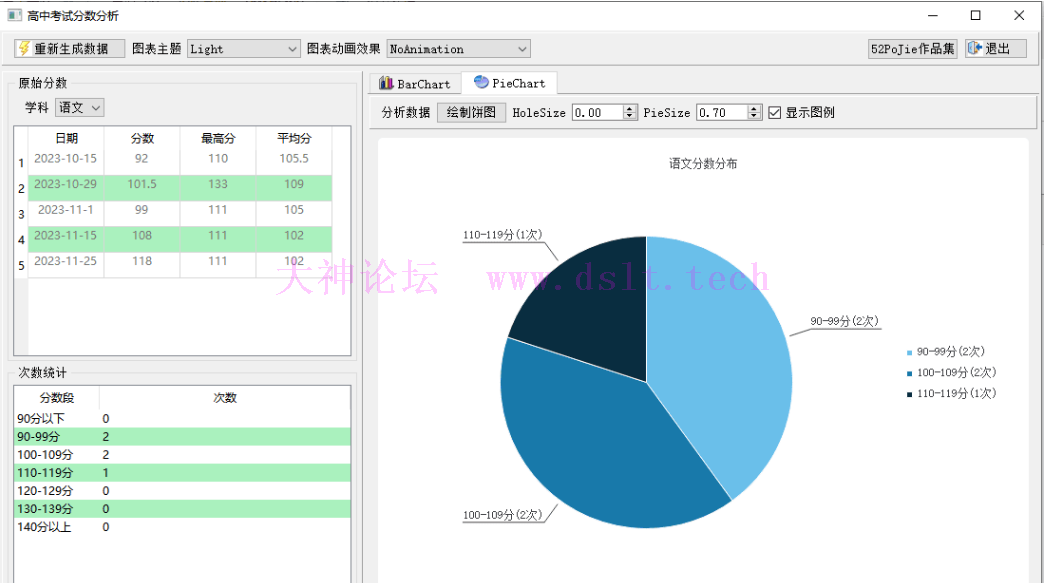Click the lightning icon on 重新生成数据
Screen dimensions: 1044x583
click(x=24, y=49)
